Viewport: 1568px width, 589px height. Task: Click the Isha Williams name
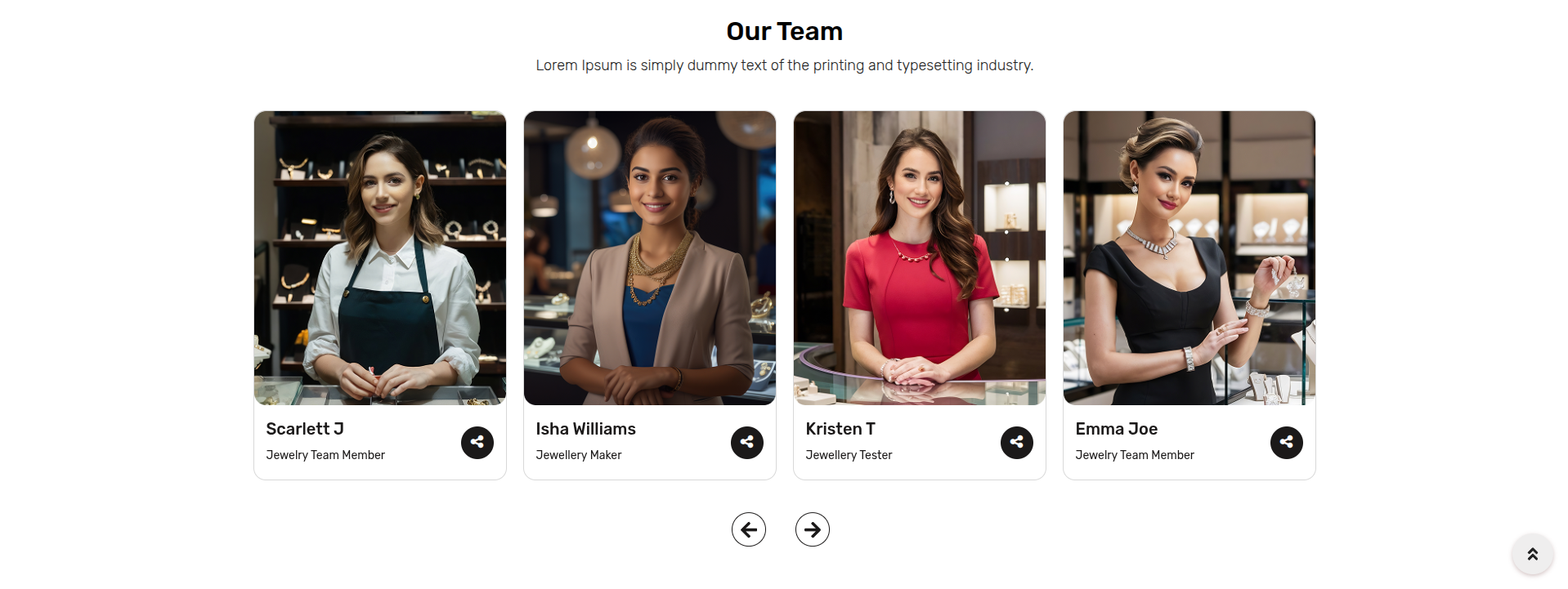click(585, 429)
